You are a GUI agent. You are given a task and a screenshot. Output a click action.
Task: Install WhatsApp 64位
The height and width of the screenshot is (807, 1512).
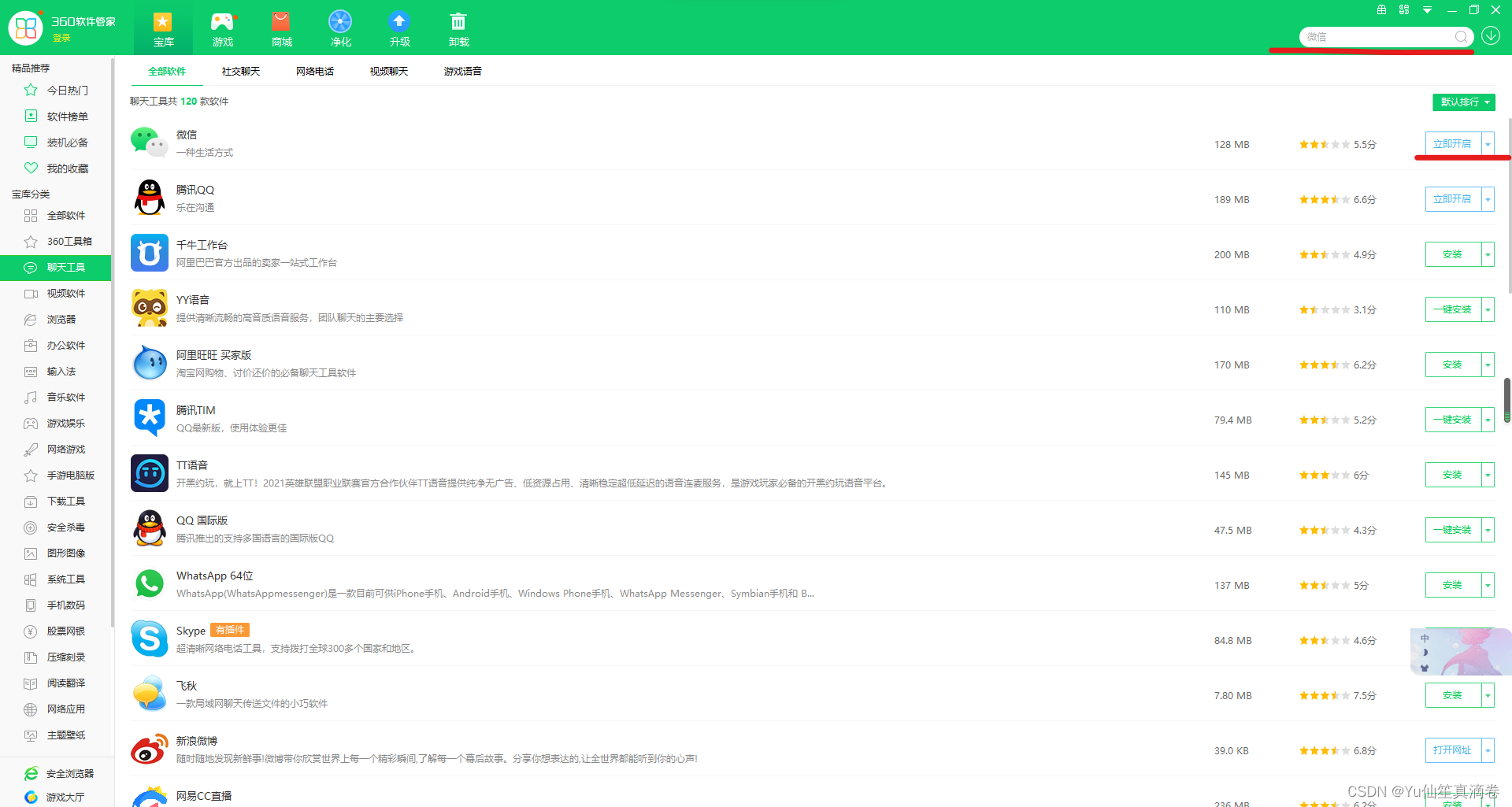click(x=1453, y=585)
